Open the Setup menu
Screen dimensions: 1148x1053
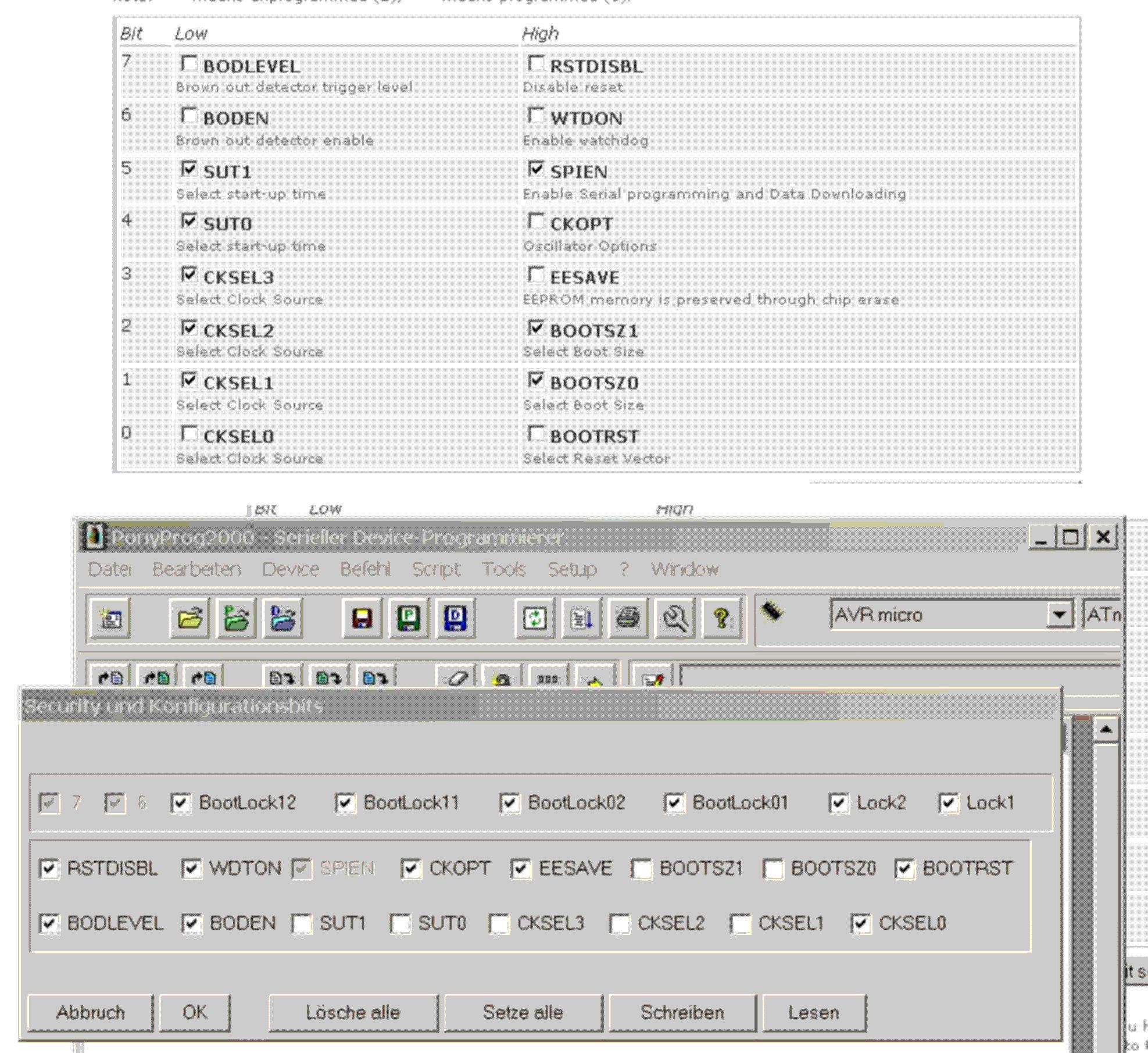(572, 569)
